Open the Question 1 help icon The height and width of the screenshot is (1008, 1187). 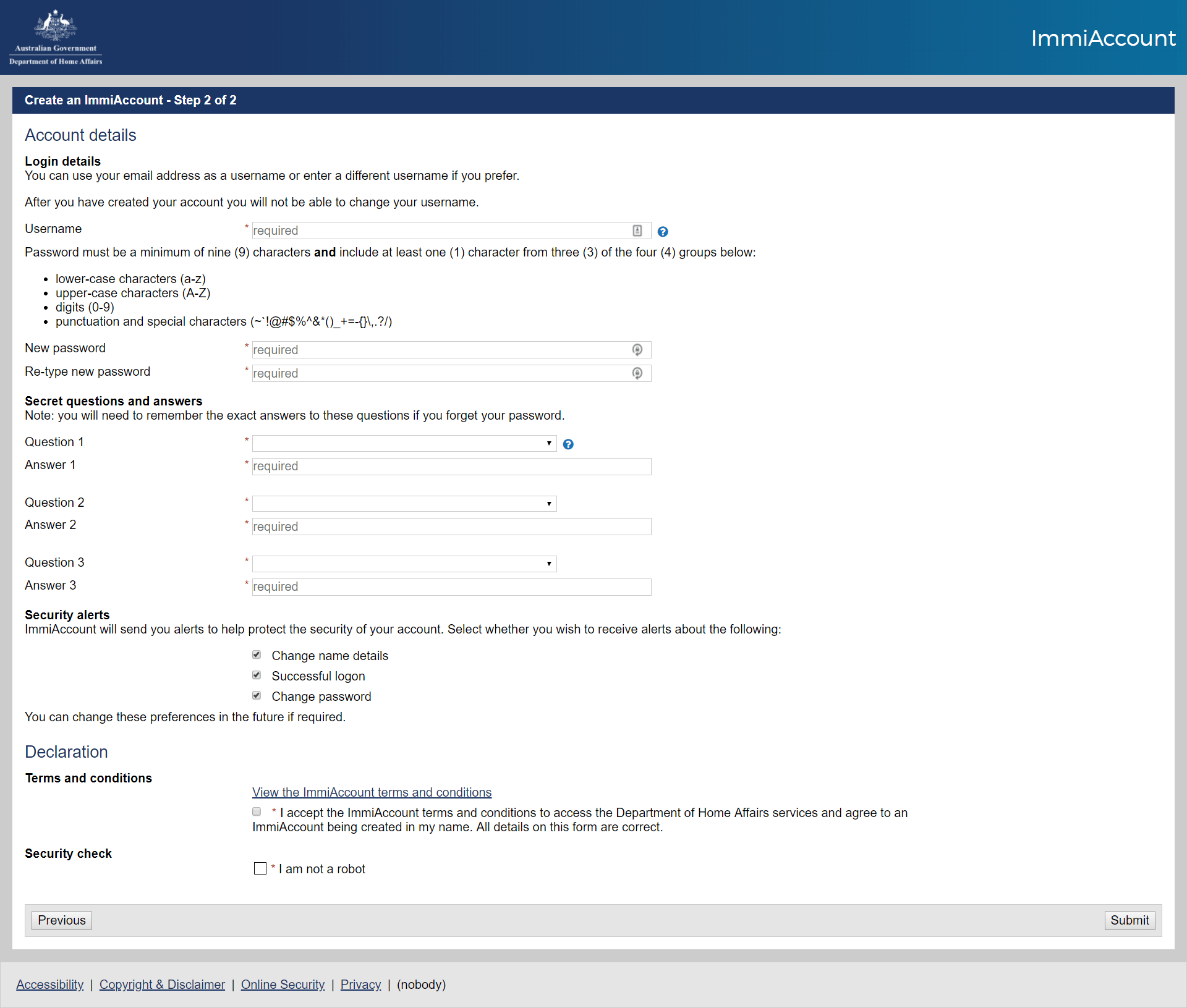568,444
